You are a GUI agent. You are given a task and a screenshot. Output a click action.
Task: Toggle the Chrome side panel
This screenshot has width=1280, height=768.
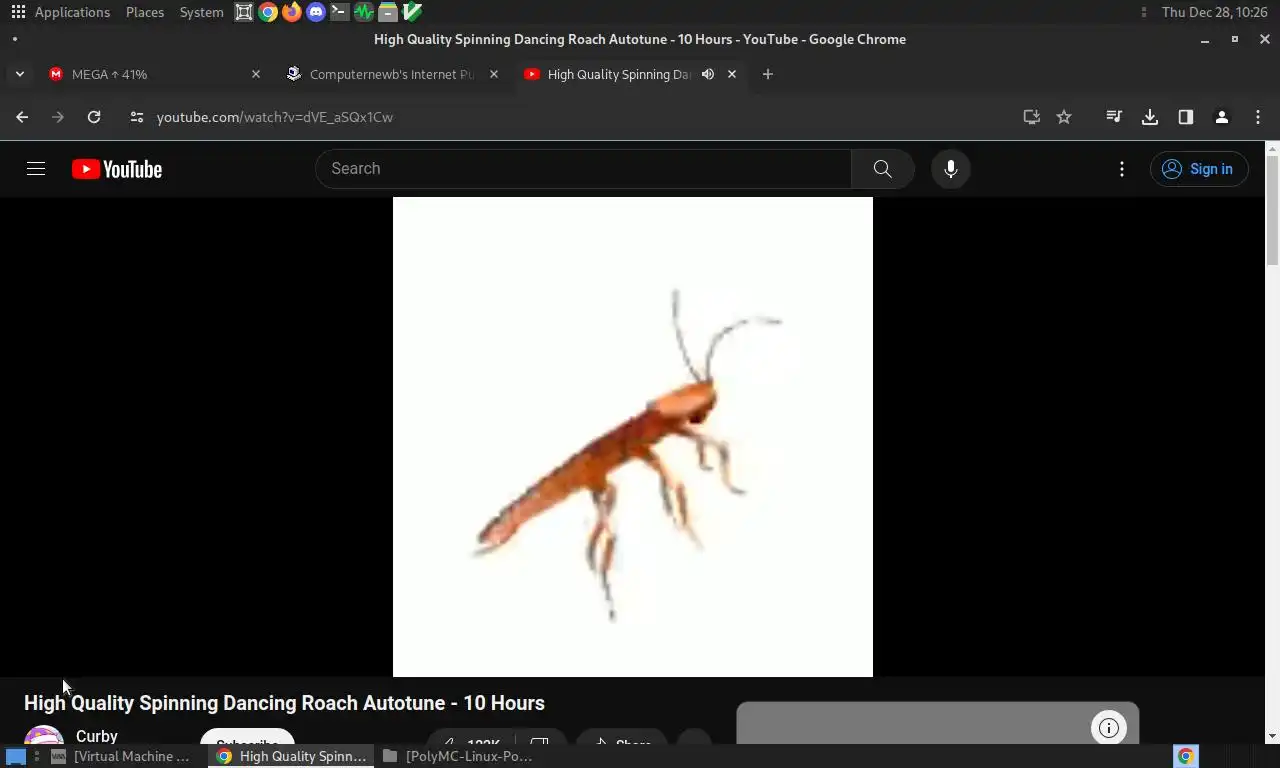[1186, 117]
